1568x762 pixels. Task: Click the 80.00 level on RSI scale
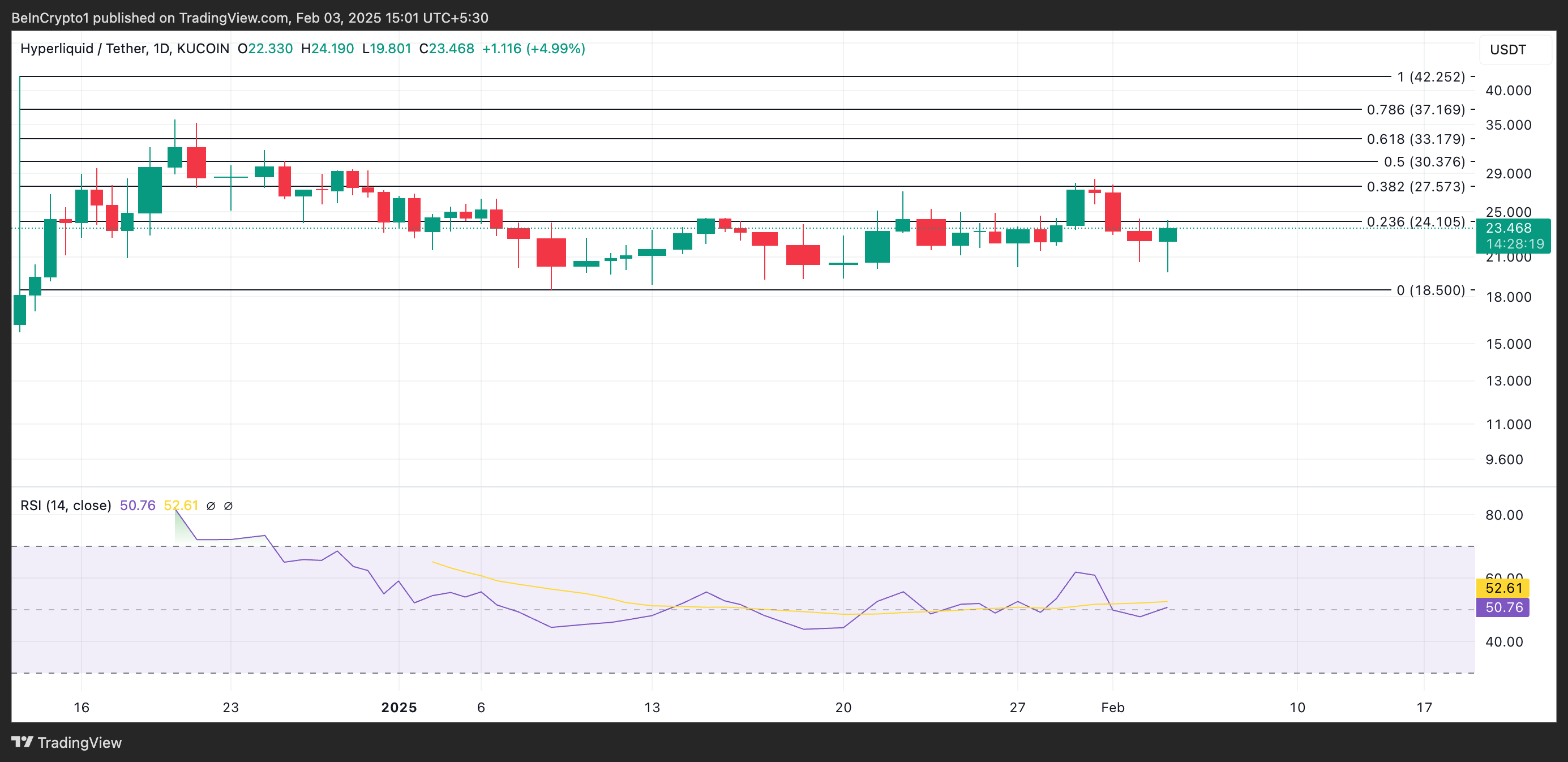1503,515
